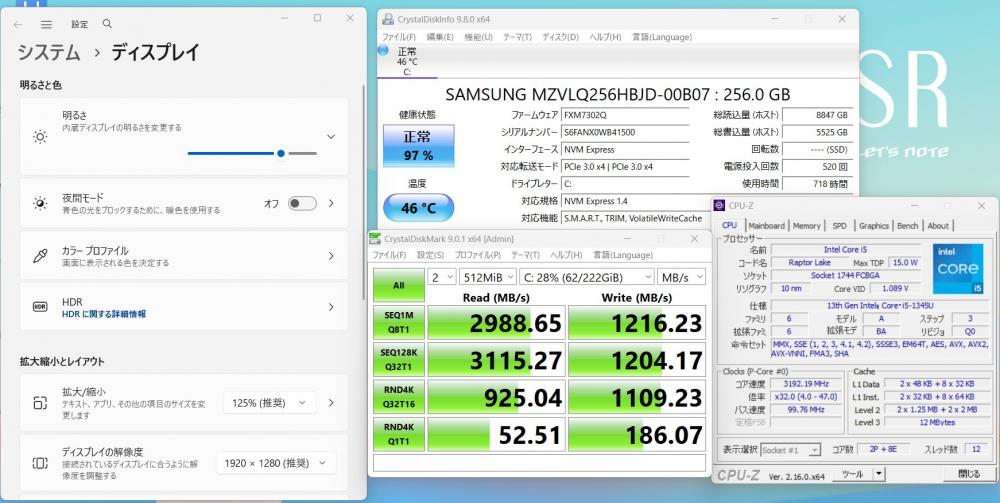Toggle night light (夜間モード) switch
The width and height of the screenshot is (1000, 503).
pyautogui.click(x=302, y=203)
